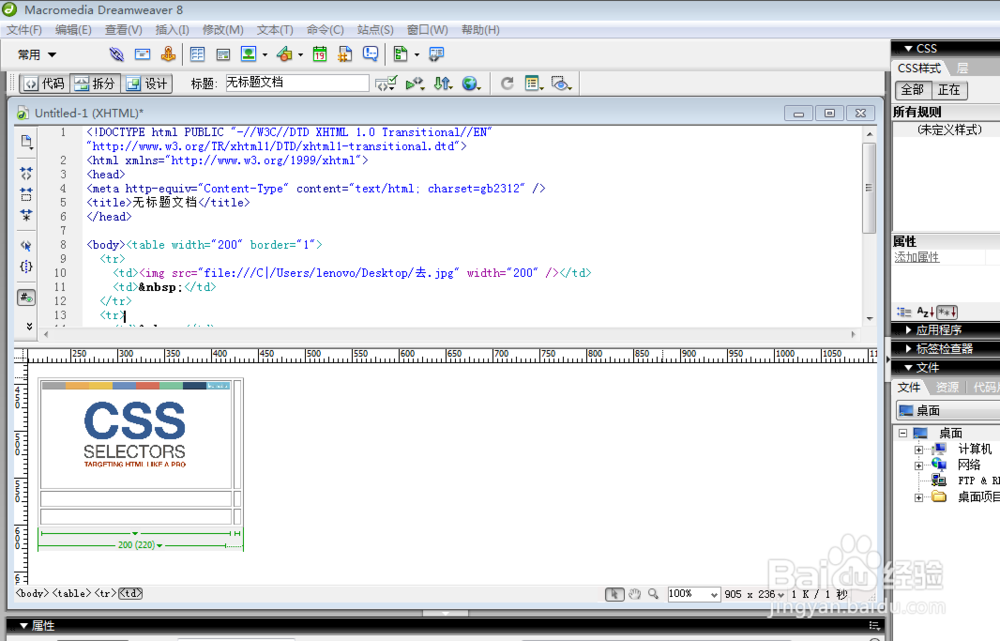The width and height of the screenshot is (1000, 641).
Task: Insert the date with the calendar icon
Action: point(320,55)
